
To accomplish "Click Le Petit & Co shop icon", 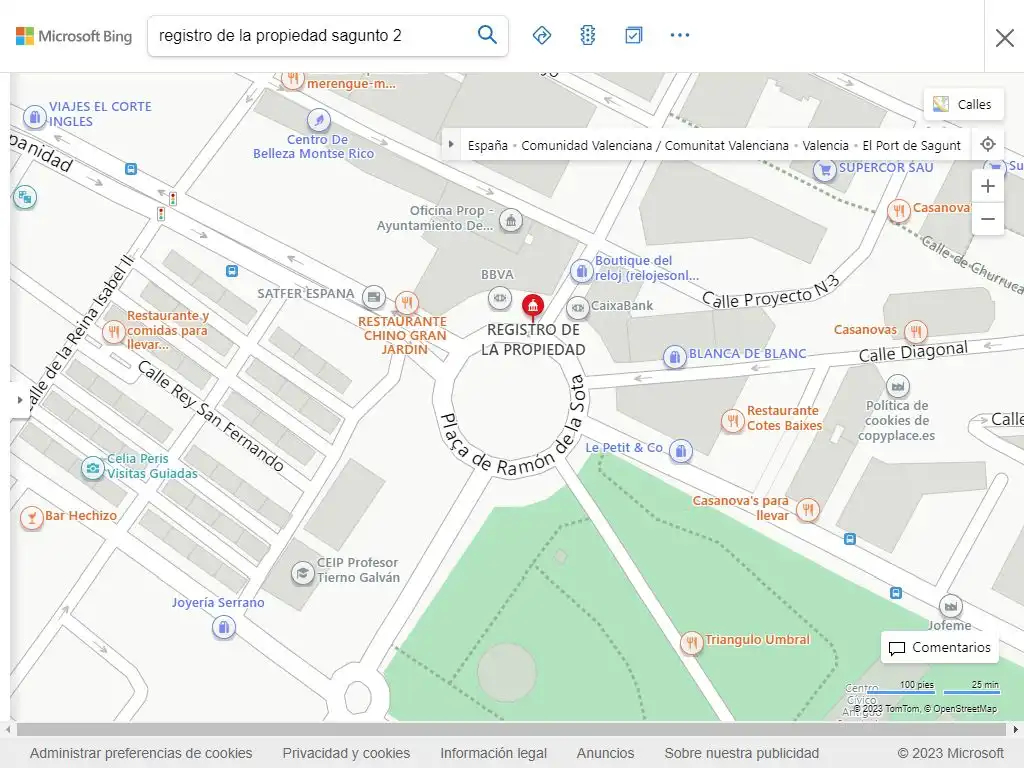I will [680, 451].
